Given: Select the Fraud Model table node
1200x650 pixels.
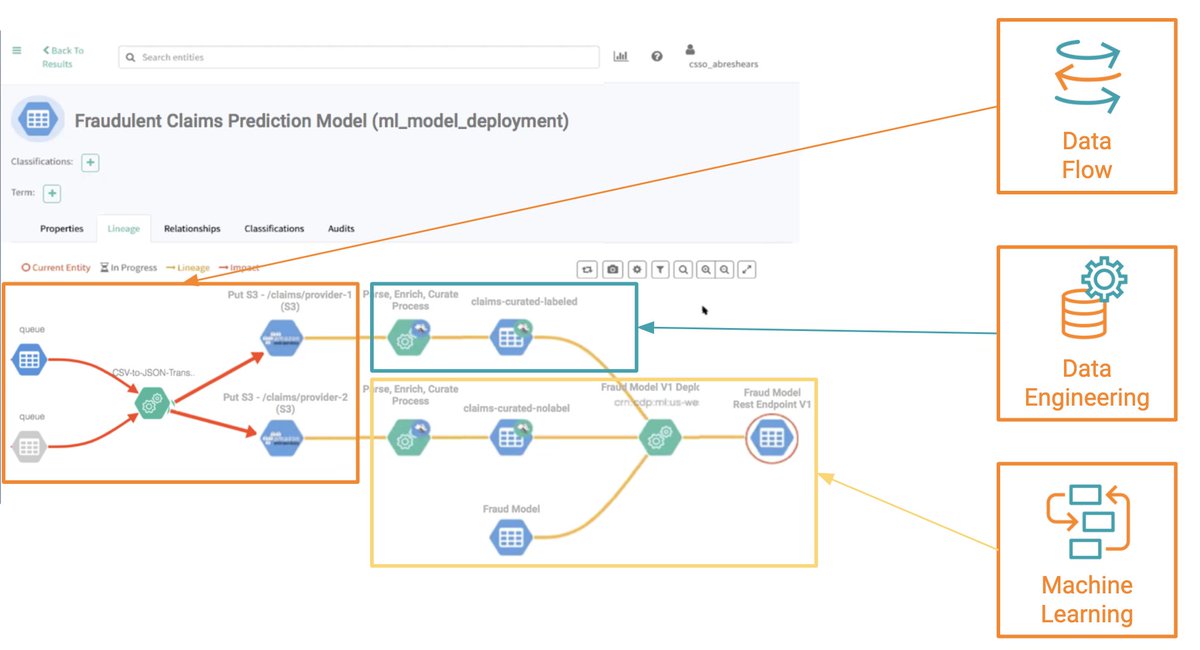Looking at the screenshot, I should point(511,537).
